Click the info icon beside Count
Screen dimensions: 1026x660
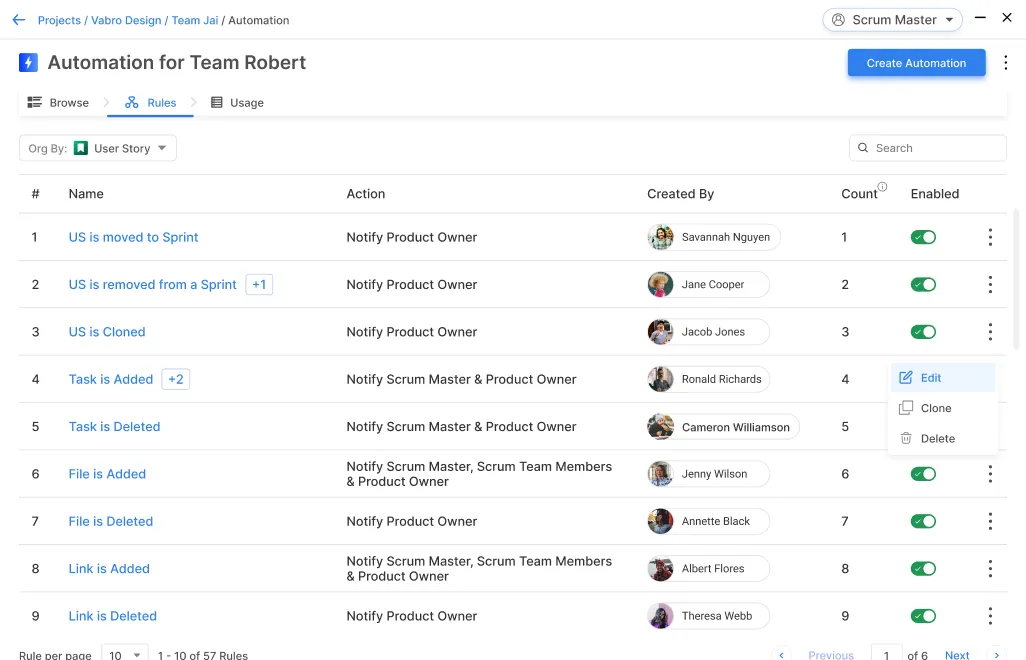pyautogui.click(x=882, y=187)
